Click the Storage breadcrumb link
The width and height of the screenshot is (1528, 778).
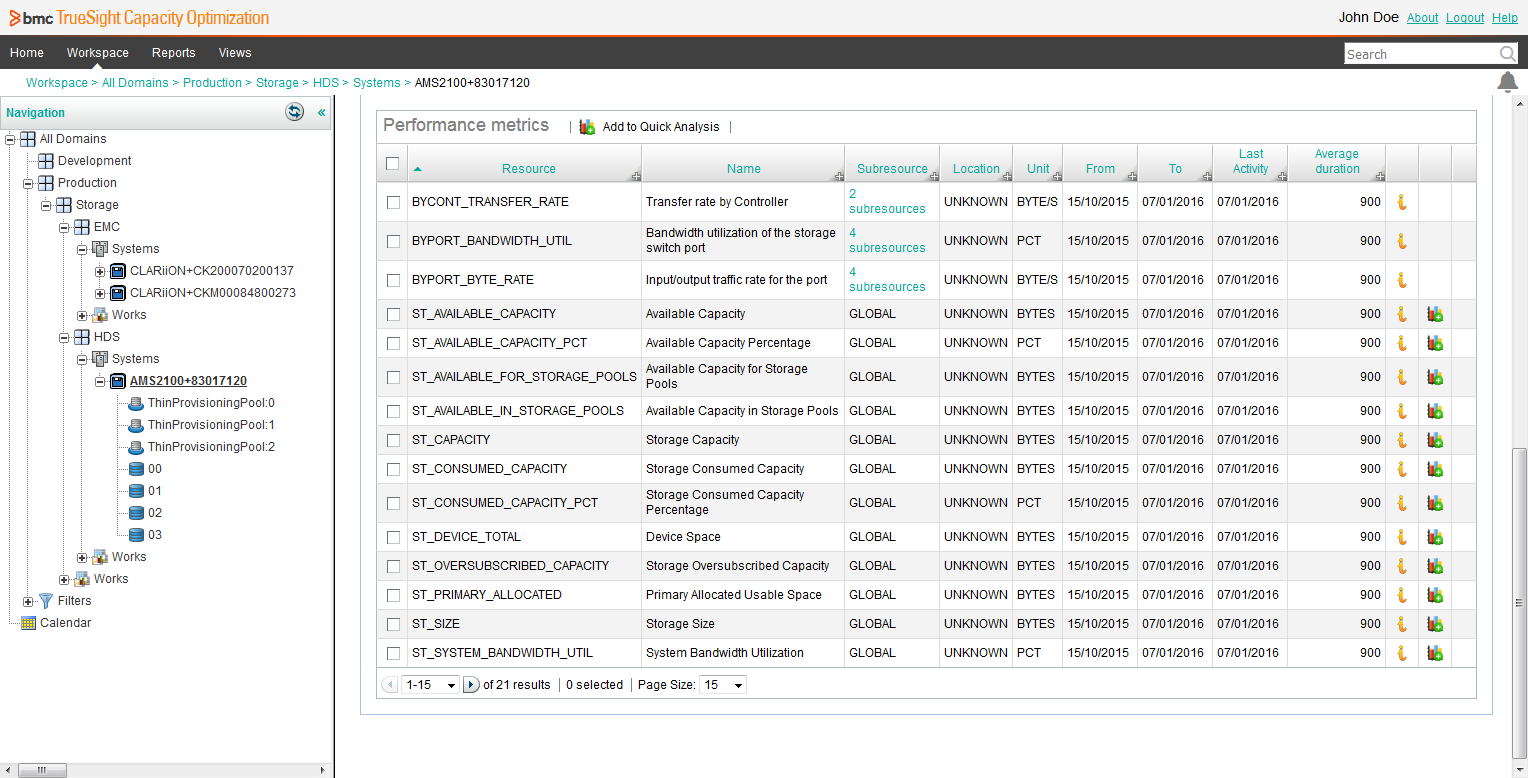[x=277, y=83]
